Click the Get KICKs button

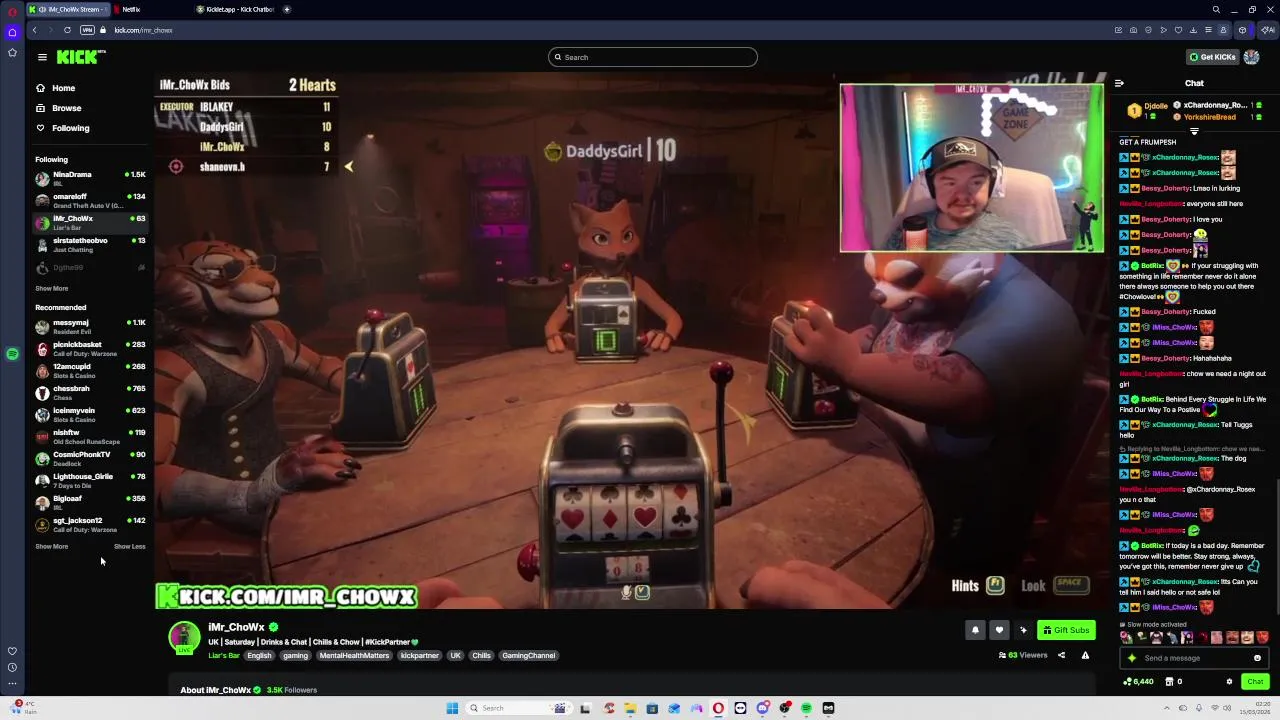[1212, 57]
